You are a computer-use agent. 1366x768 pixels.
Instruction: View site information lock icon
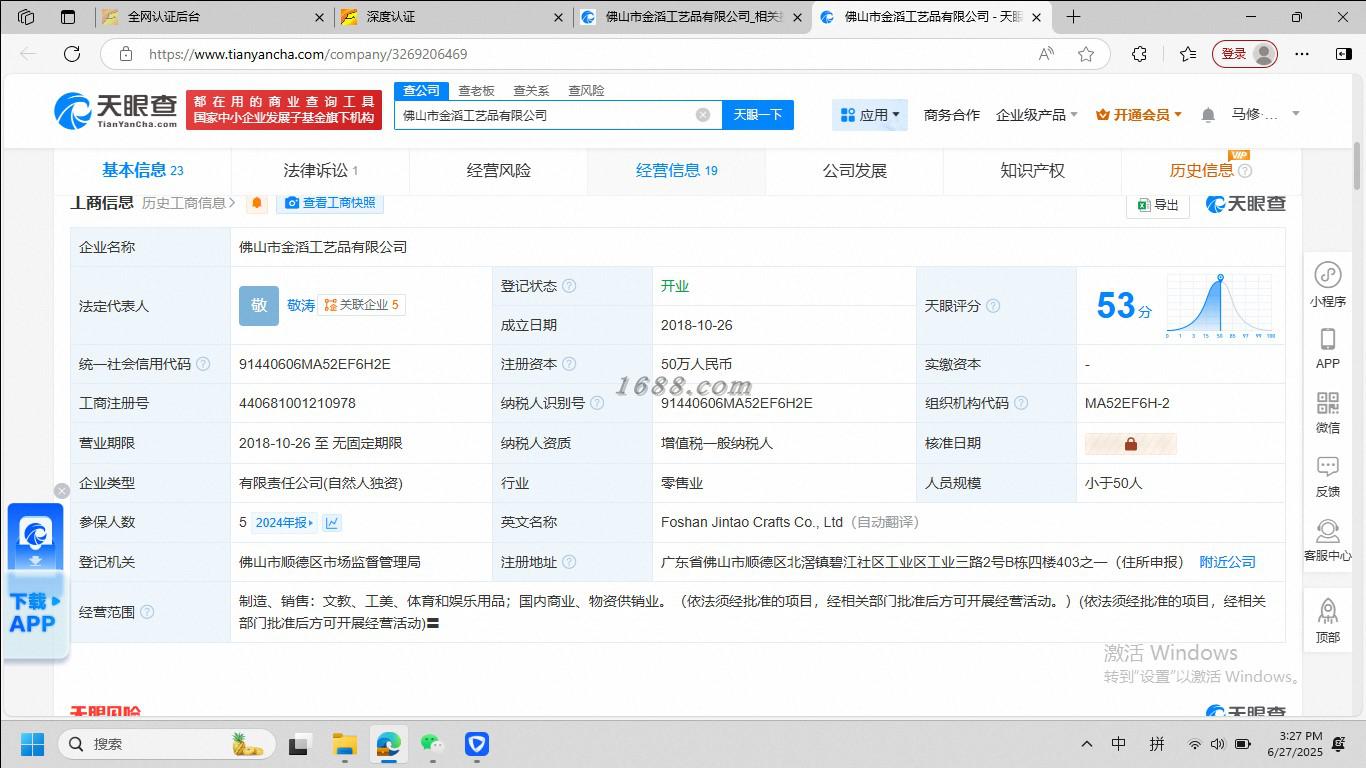126,54
